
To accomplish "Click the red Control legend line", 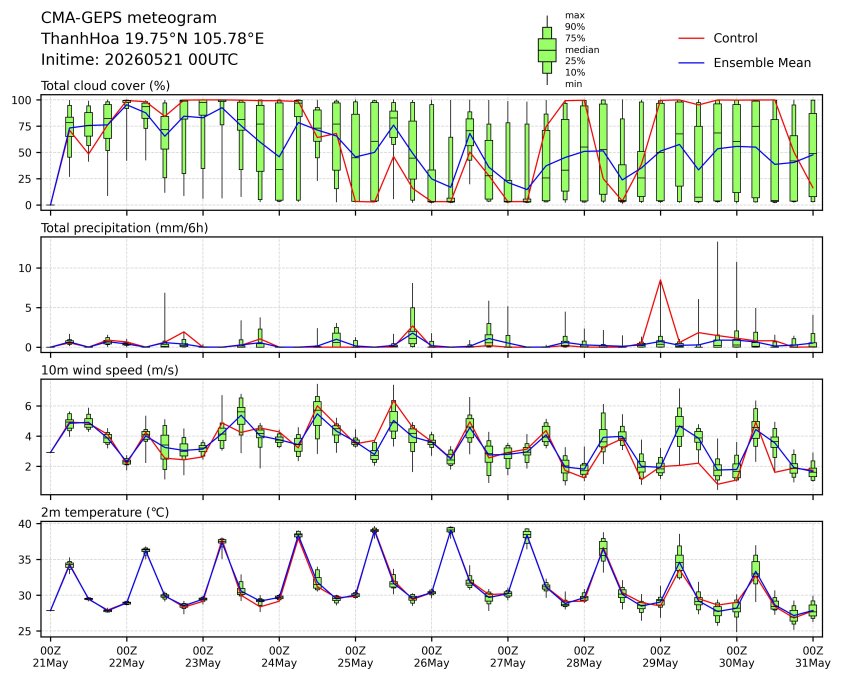I will [691, 38].
